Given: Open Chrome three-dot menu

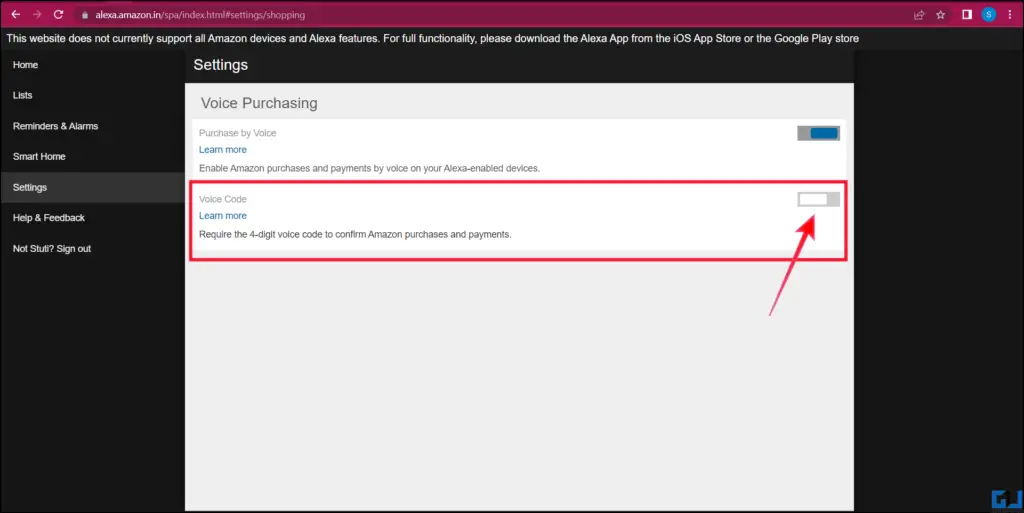Looking at the screenshot, I should coord(1010,14).
